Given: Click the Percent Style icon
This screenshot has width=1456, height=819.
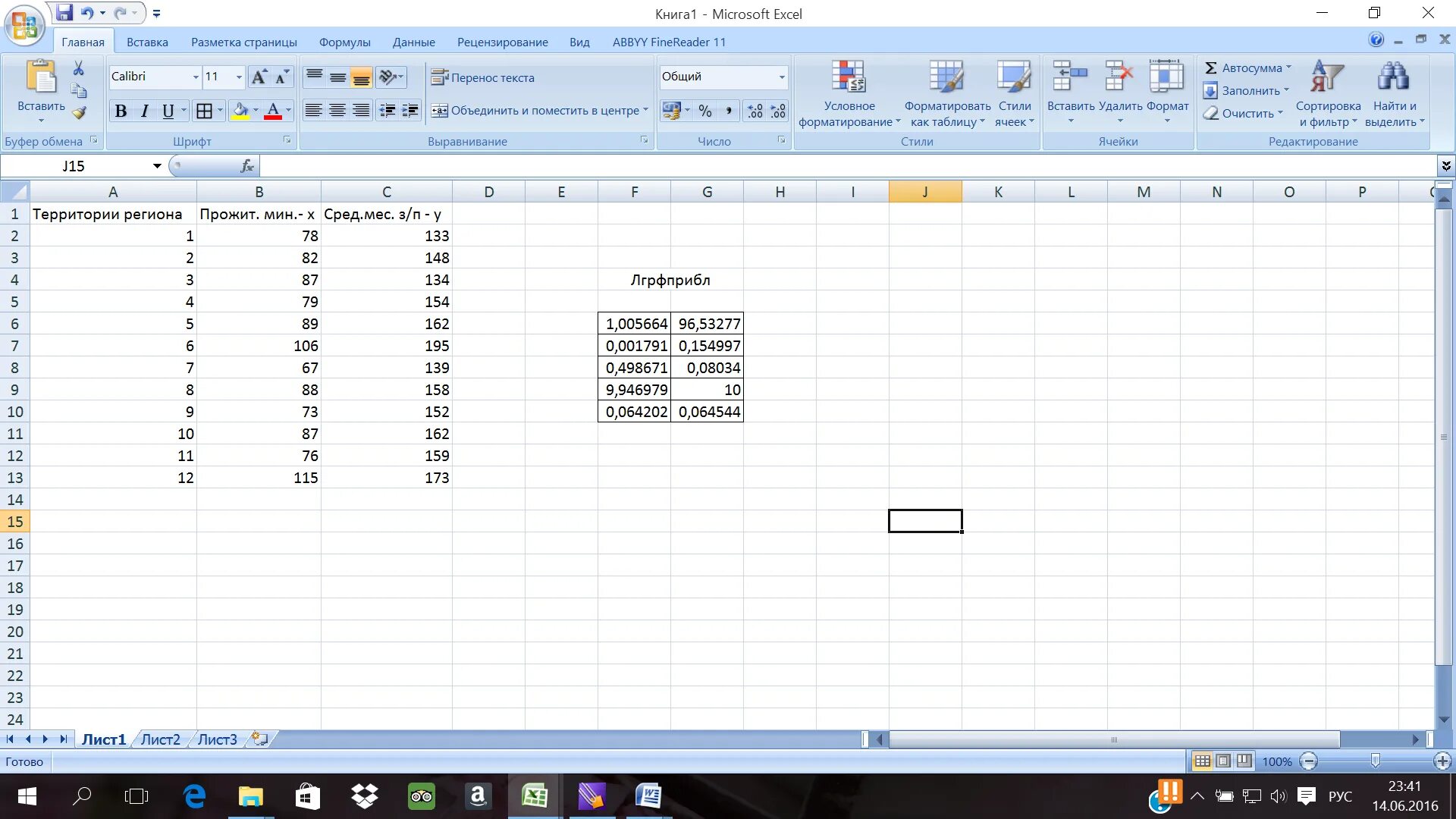Looking at the screenshot, I should pos(705,111).
